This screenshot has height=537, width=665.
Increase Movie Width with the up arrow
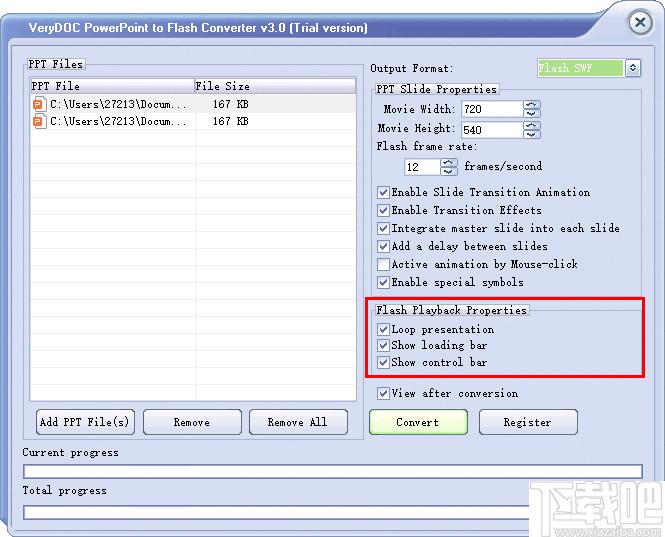(x=531, y=105)
